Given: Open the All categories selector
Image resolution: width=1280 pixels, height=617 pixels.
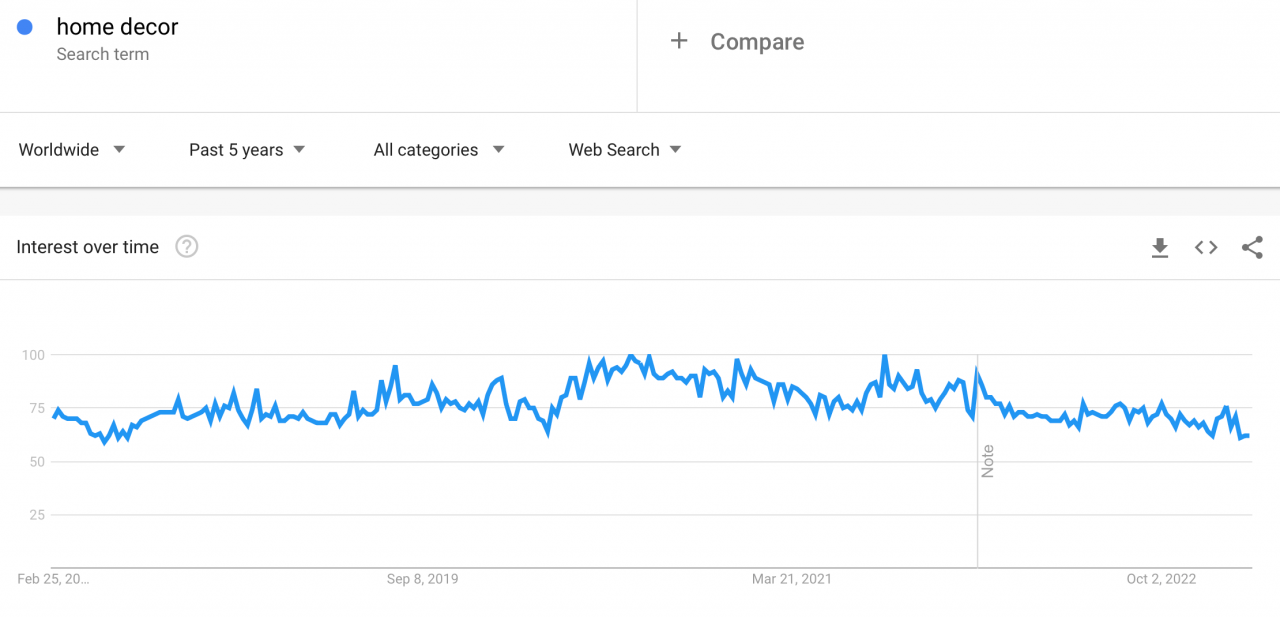Looking at the screenshot, I should [x=438, y=149].
